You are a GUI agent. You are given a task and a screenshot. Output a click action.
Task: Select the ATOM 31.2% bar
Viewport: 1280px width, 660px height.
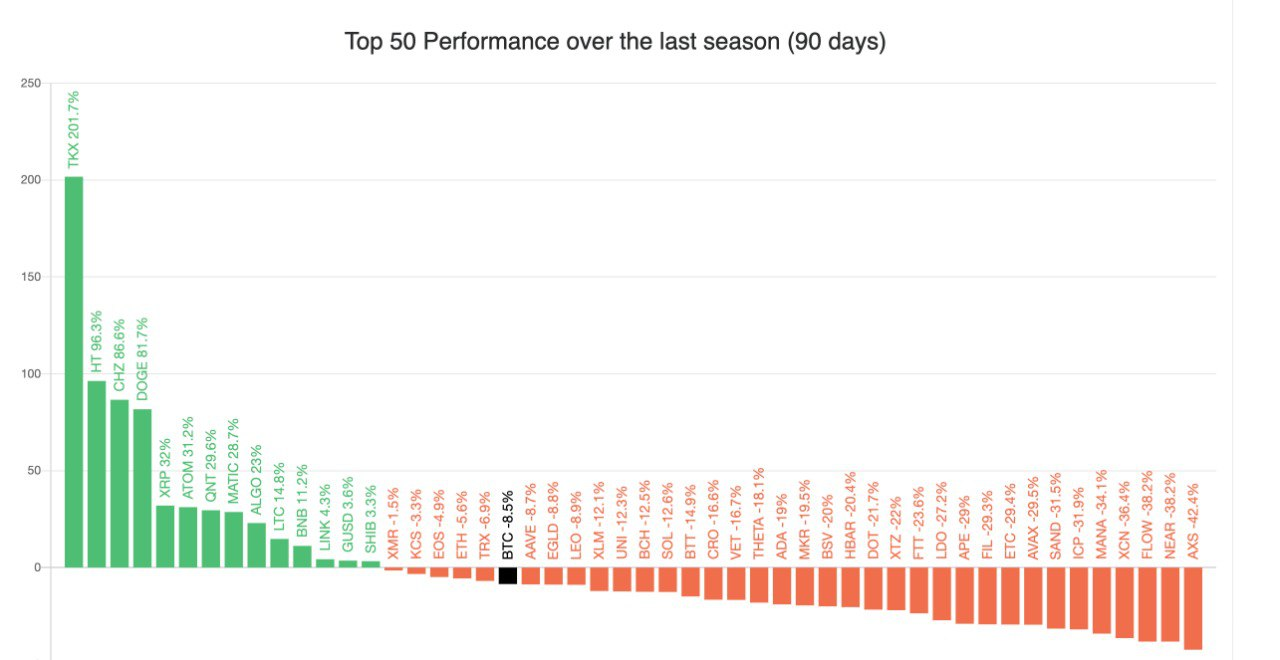188,537
